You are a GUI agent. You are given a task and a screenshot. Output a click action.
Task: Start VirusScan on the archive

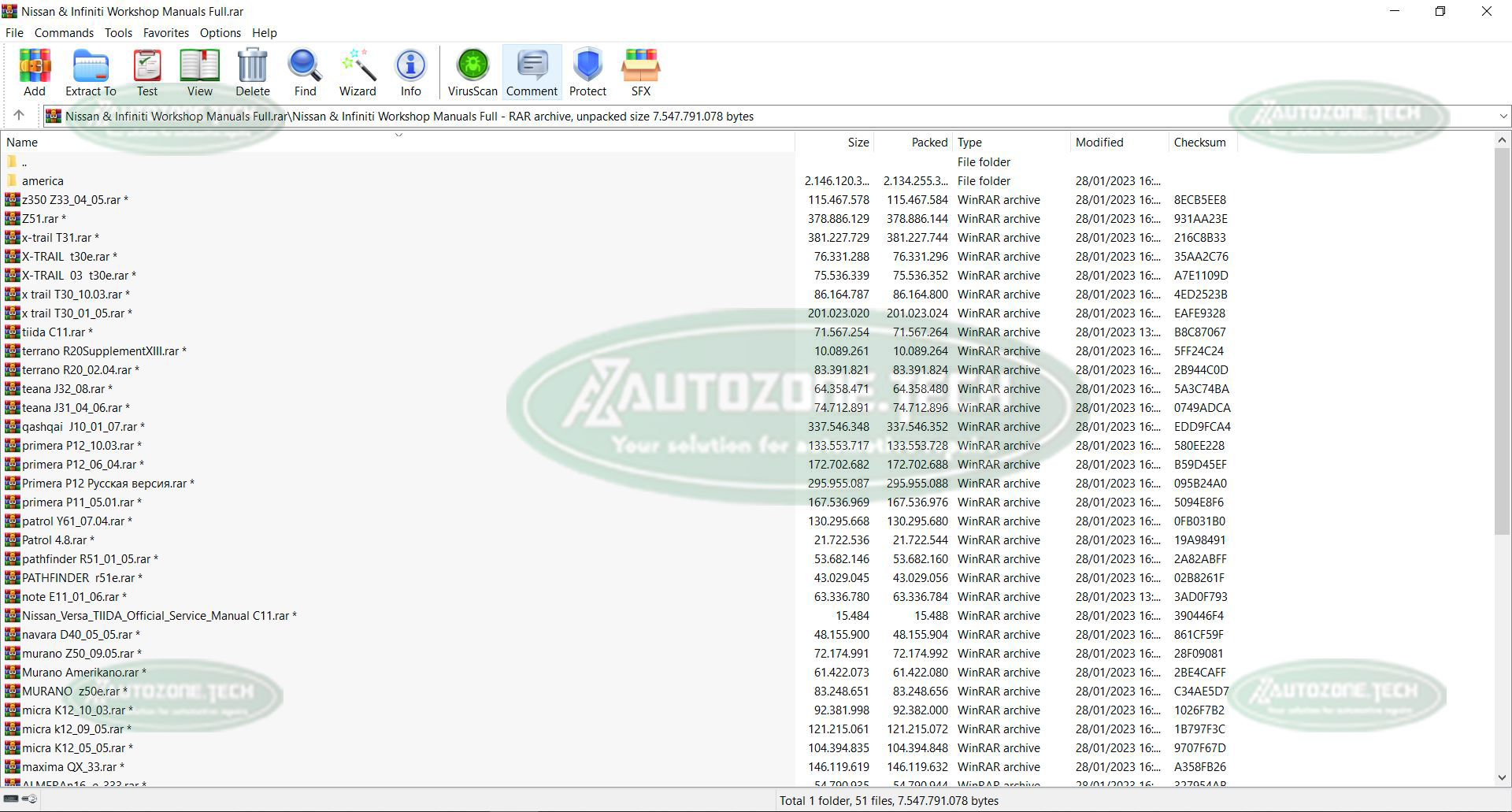click(x=472, y=72)
